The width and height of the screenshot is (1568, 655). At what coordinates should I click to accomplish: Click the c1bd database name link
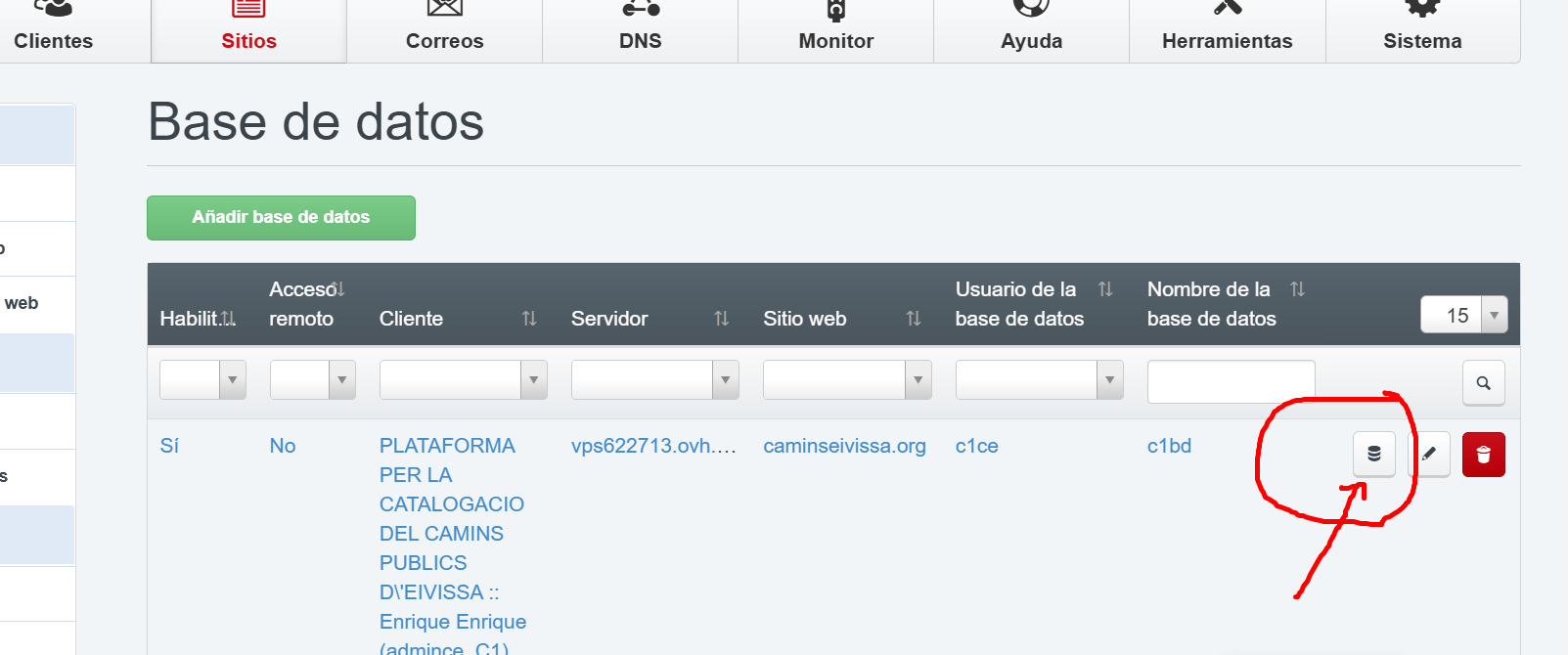[x=1169, y=446]
